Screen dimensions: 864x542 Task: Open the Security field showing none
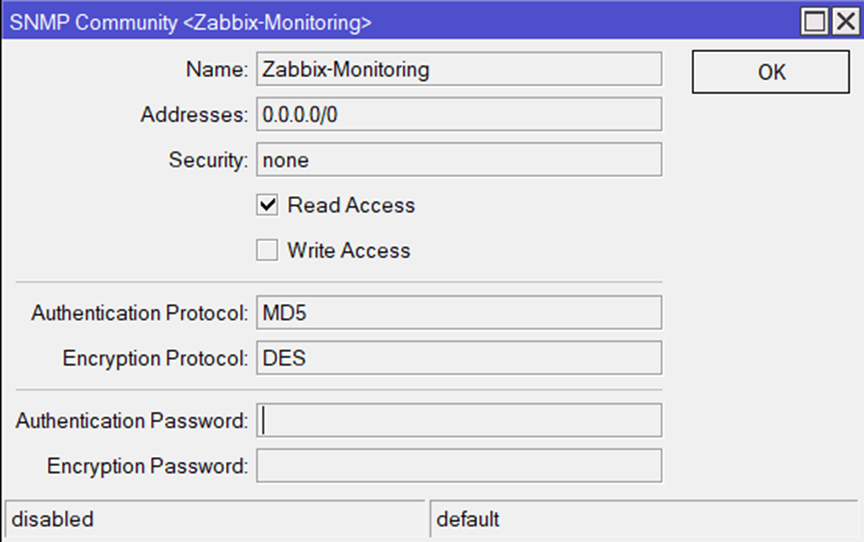pos(459,160)
